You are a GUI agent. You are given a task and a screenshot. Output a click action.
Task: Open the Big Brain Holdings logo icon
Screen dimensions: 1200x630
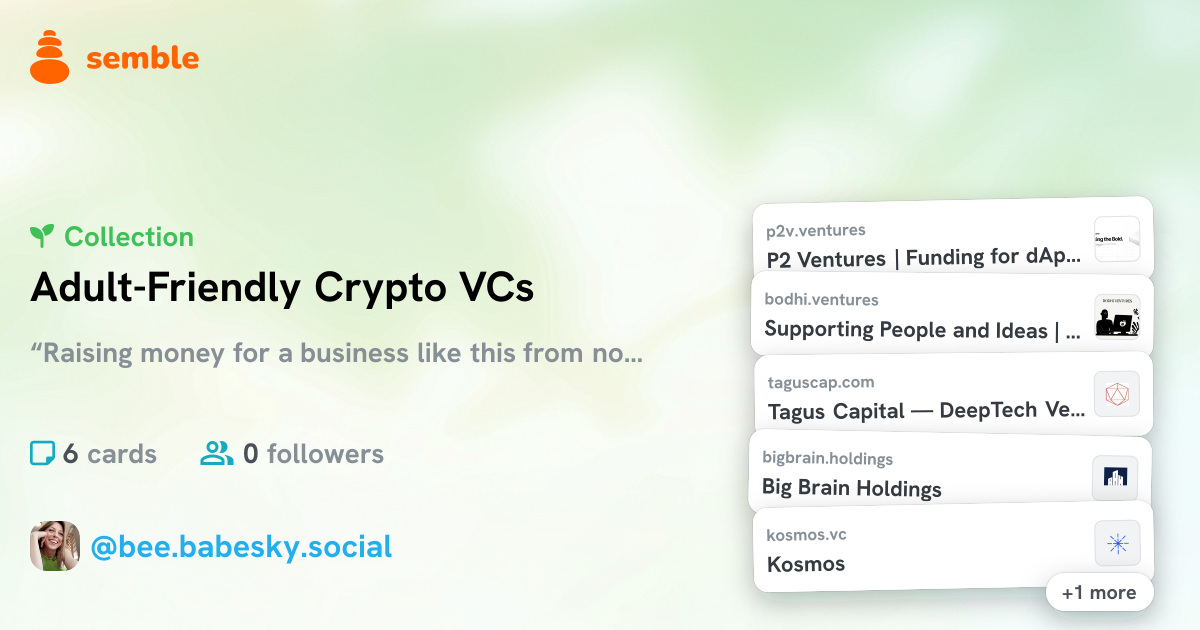(x=1115, y=478)
